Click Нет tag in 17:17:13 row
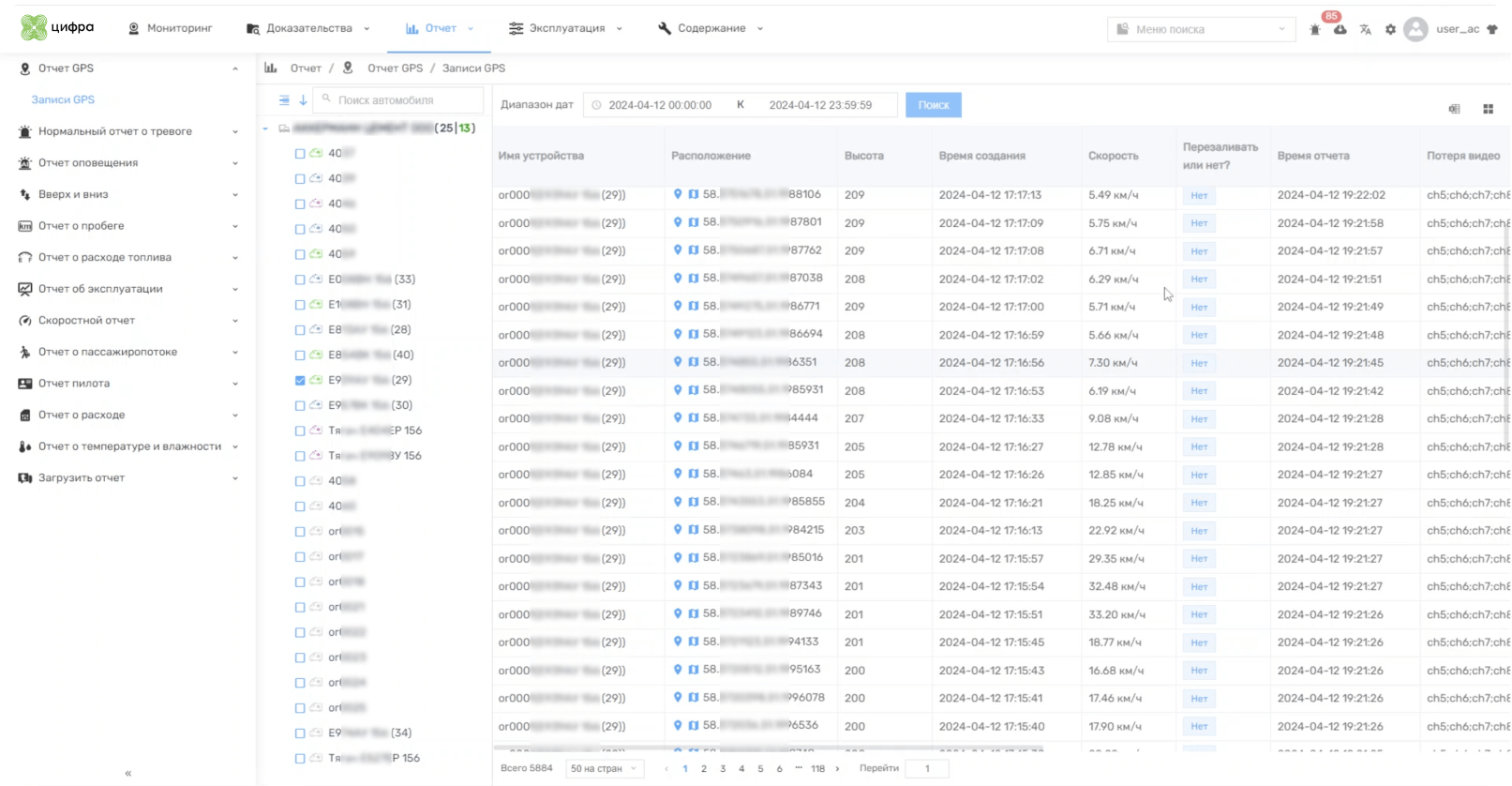Image resolution: width=1512 pixels, height=786 pixels. pyautogui.click(x=1199, y=195)
